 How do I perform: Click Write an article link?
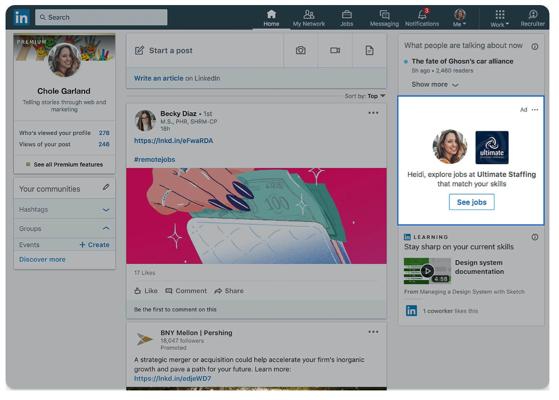pos(158,78)
